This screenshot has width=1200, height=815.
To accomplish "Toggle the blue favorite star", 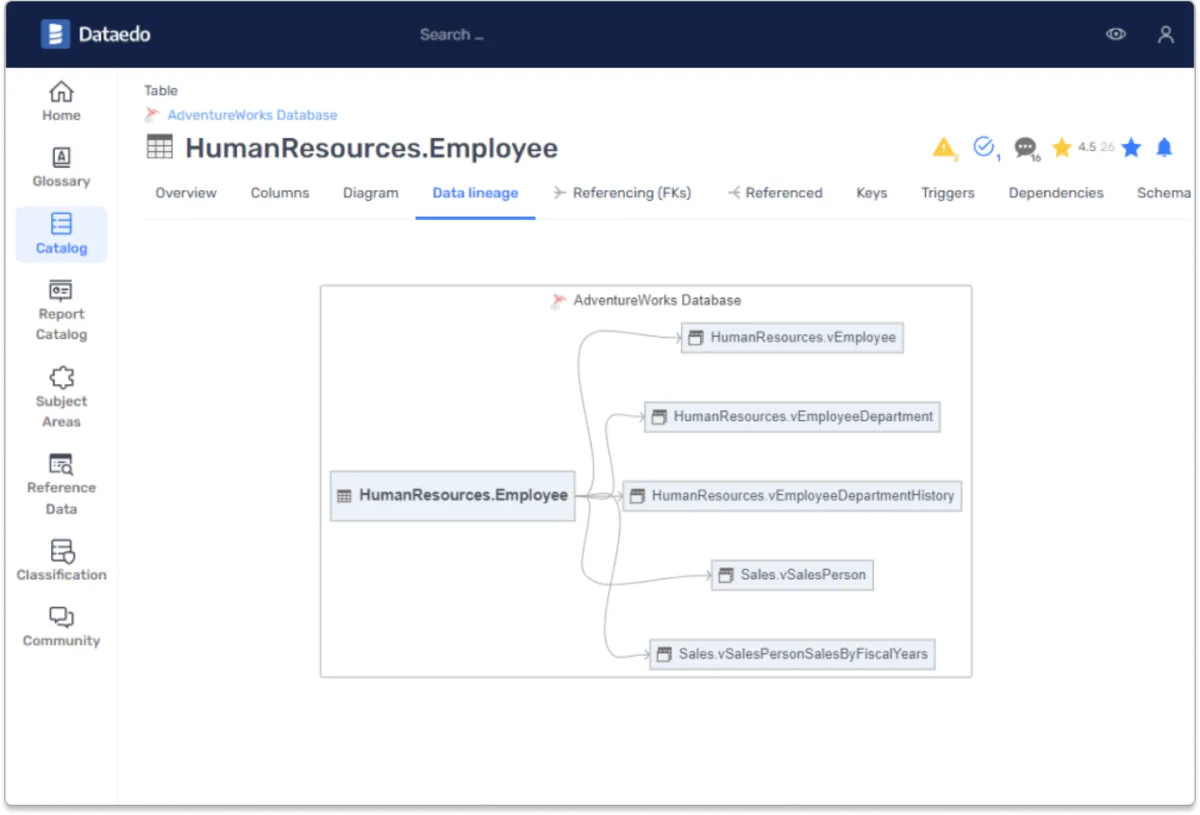I will coord(1131,148).
